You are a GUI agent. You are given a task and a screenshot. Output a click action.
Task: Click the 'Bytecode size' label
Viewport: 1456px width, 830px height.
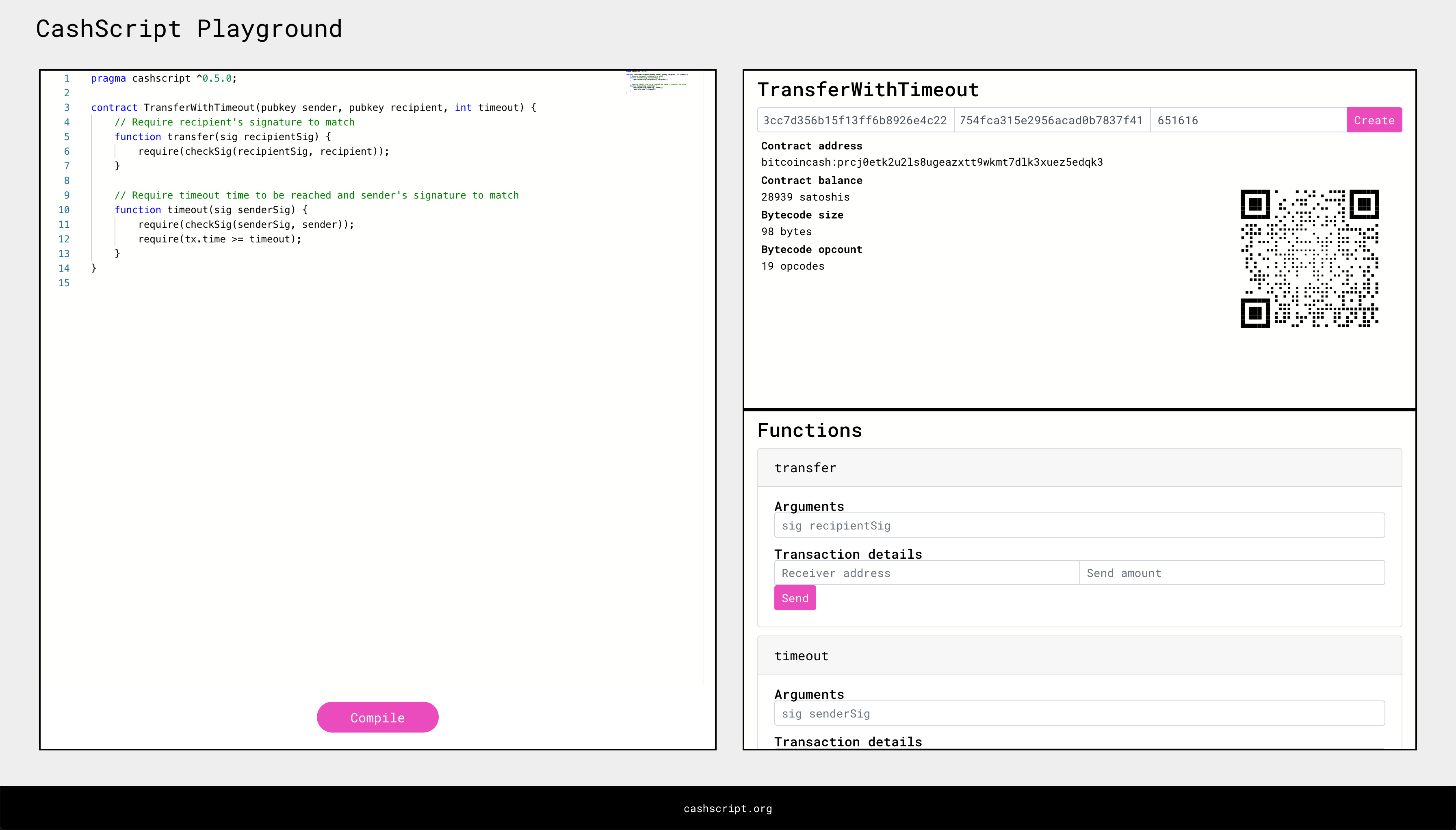[802, 215]
